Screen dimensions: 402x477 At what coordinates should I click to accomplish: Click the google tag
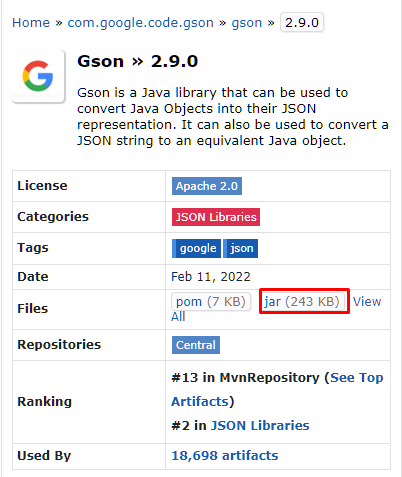(x=196, y=248)
